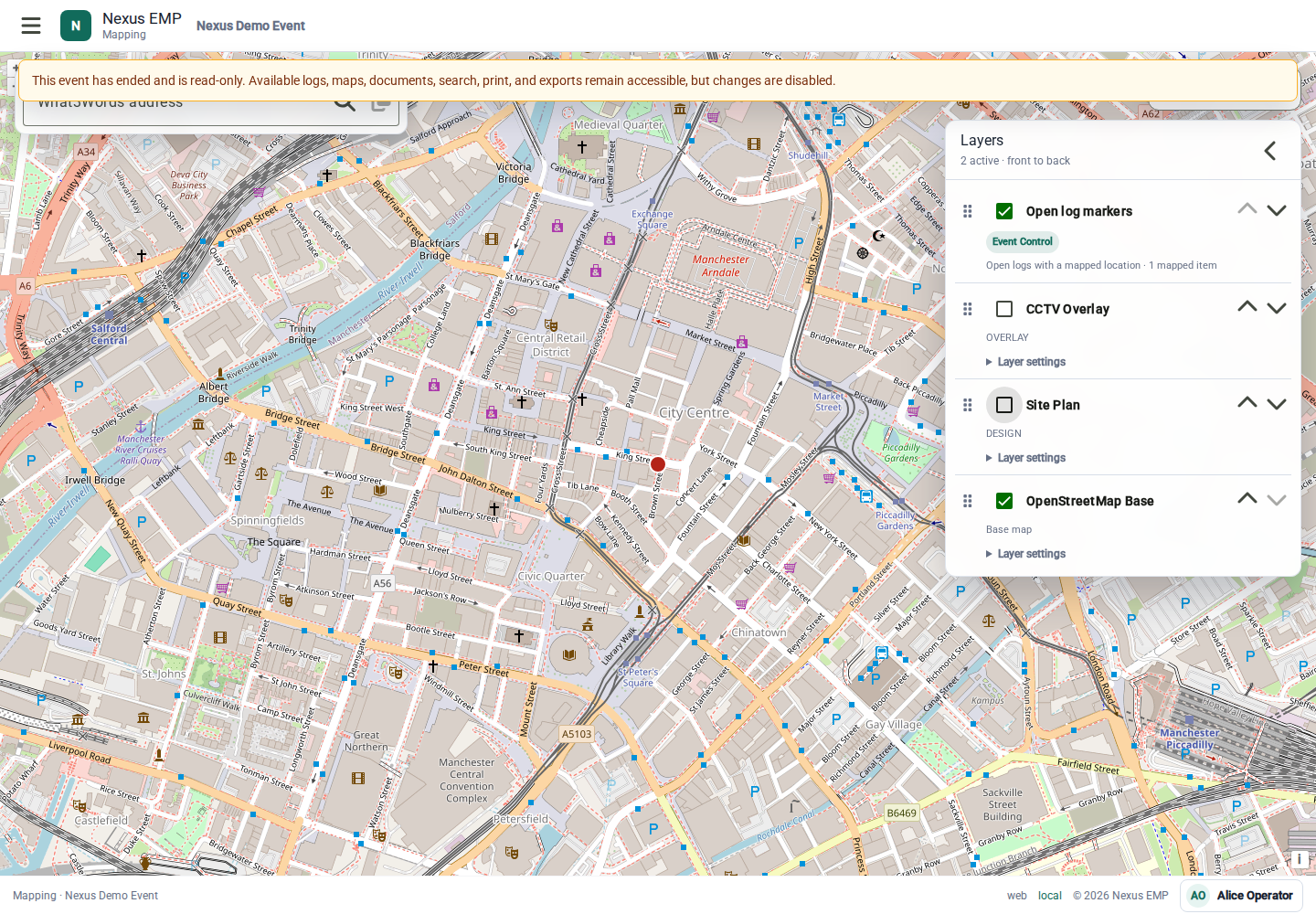This screenshot has height=914, width=1316.
Task: Grab the OpenStreetMap Base drag handle
Action: (x=968, y=501)
